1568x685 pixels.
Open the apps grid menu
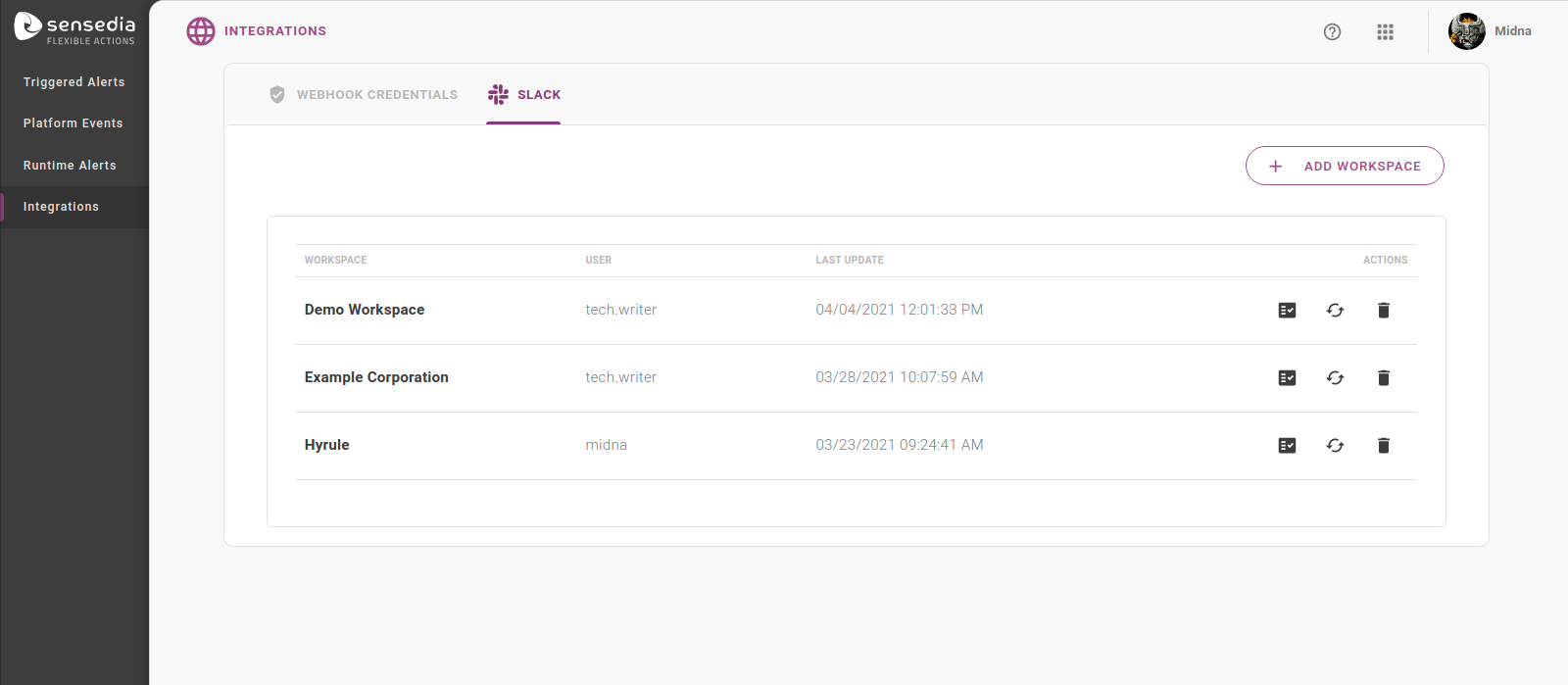point(1385,32)
